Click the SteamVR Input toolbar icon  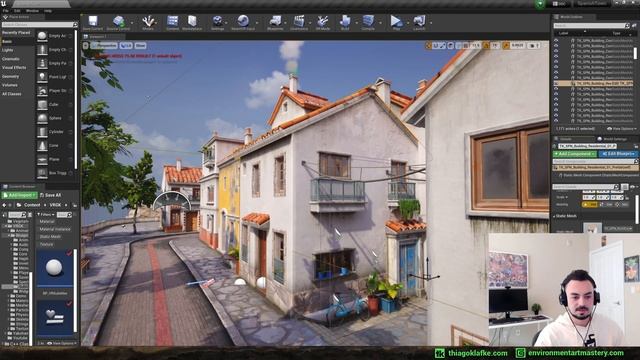243,20
